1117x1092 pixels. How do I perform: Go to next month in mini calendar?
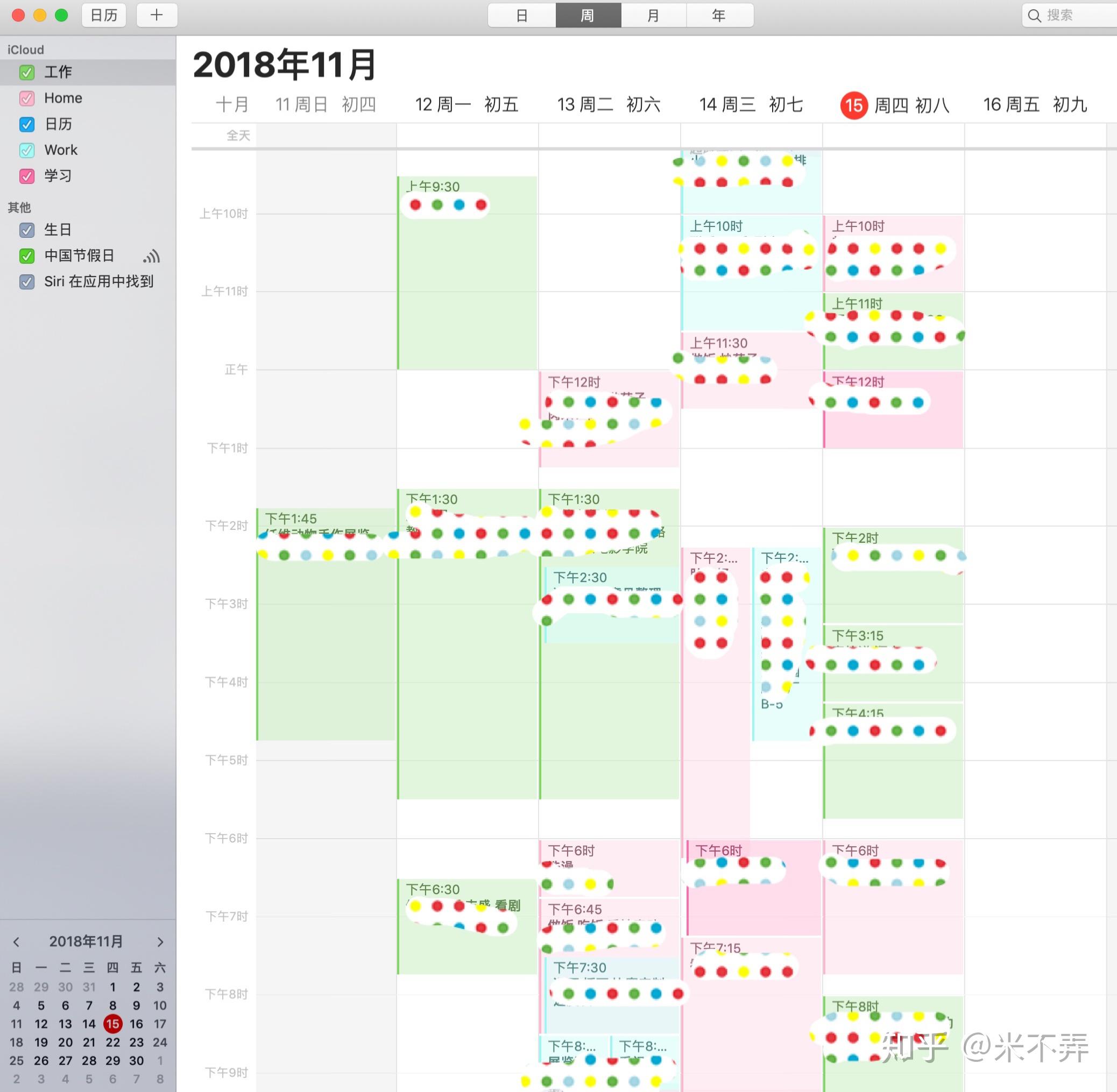point(160,942)
